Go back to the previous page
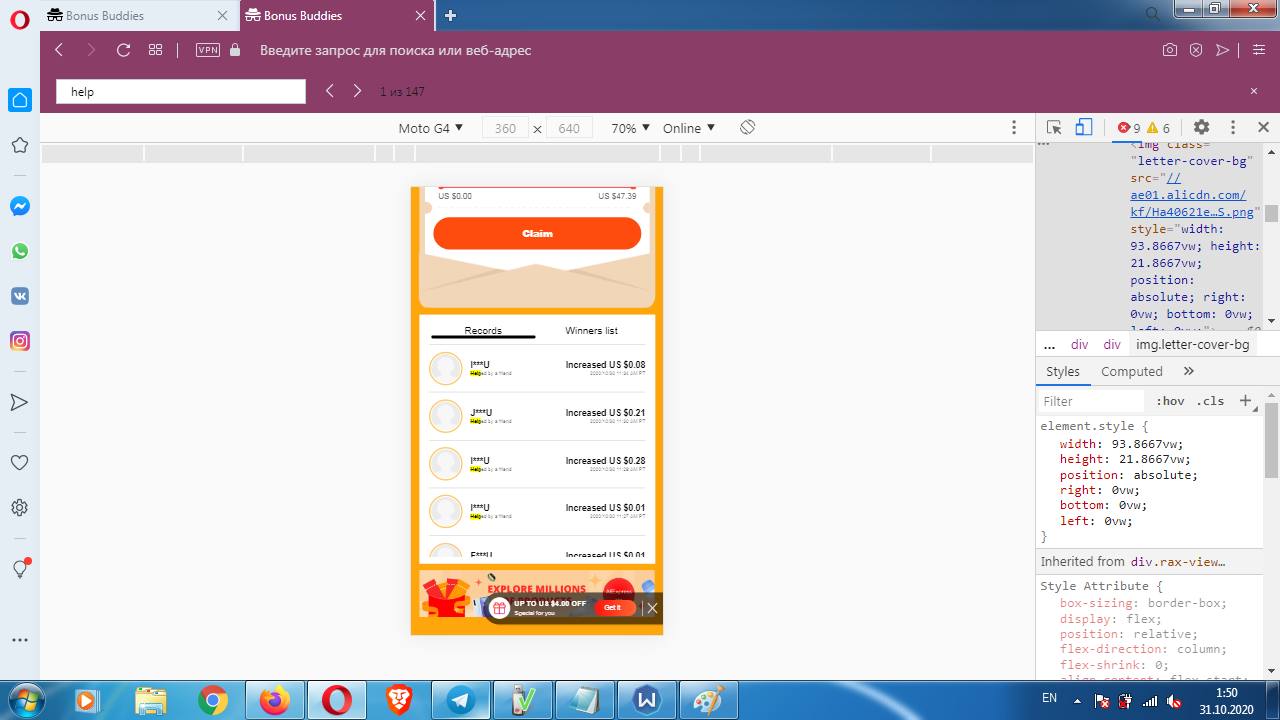Viewport: 1280px width, 720px height. 59,50
